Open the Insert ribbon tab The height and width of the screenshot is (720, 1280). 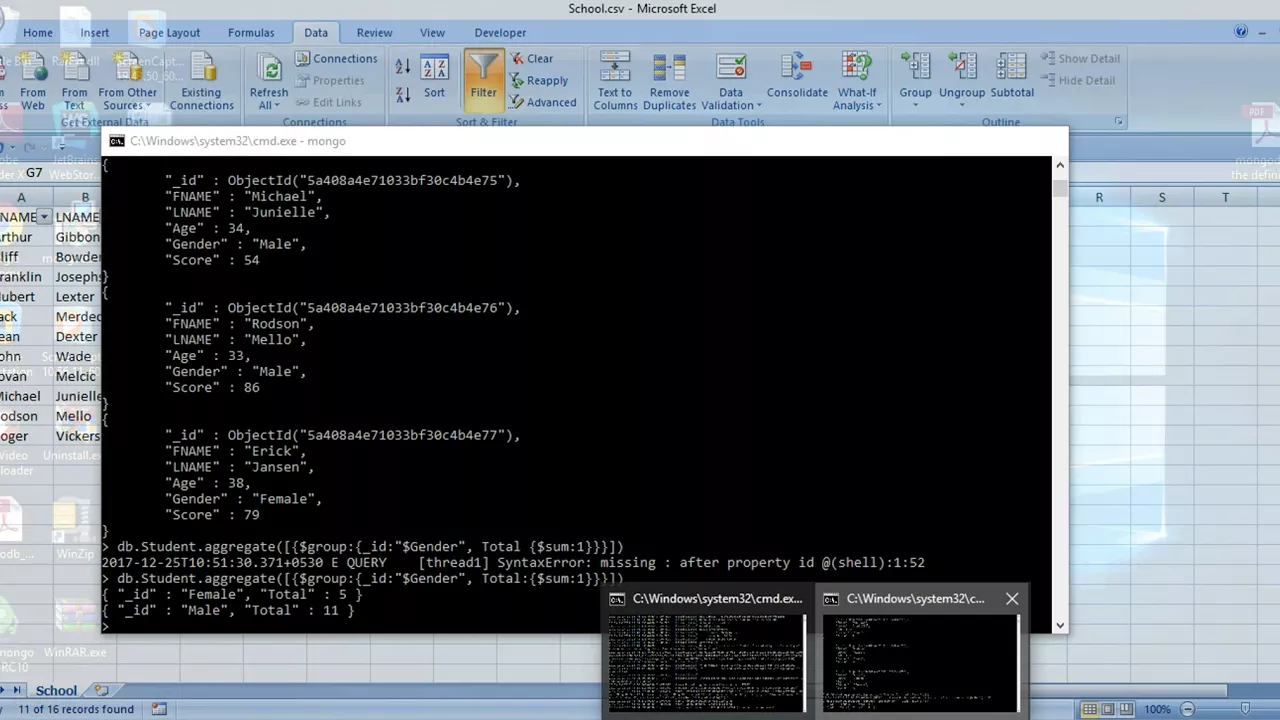pyautogui.click(x=95, y=33)
